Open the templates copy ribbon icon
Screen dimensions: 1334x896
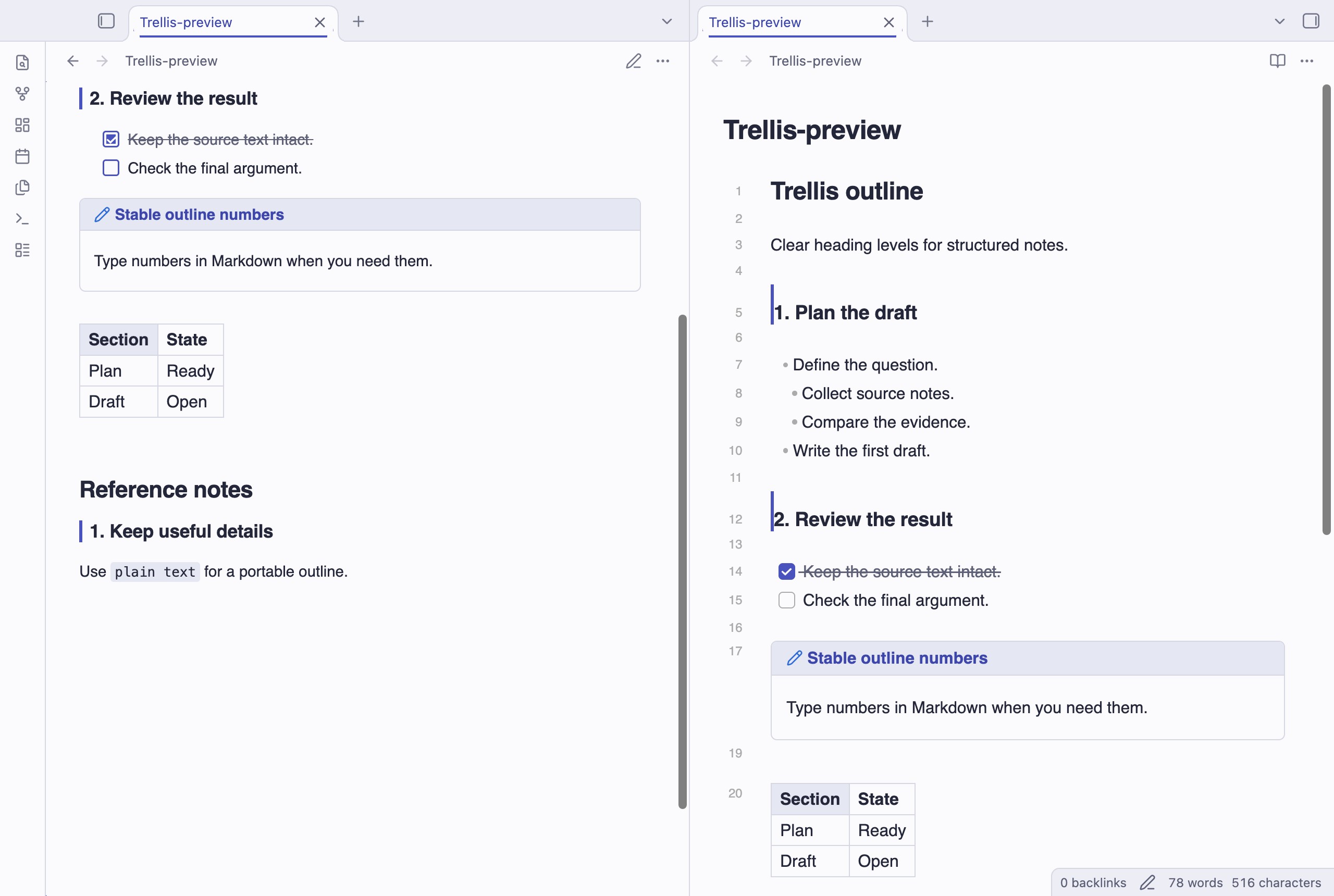(22, 188)
